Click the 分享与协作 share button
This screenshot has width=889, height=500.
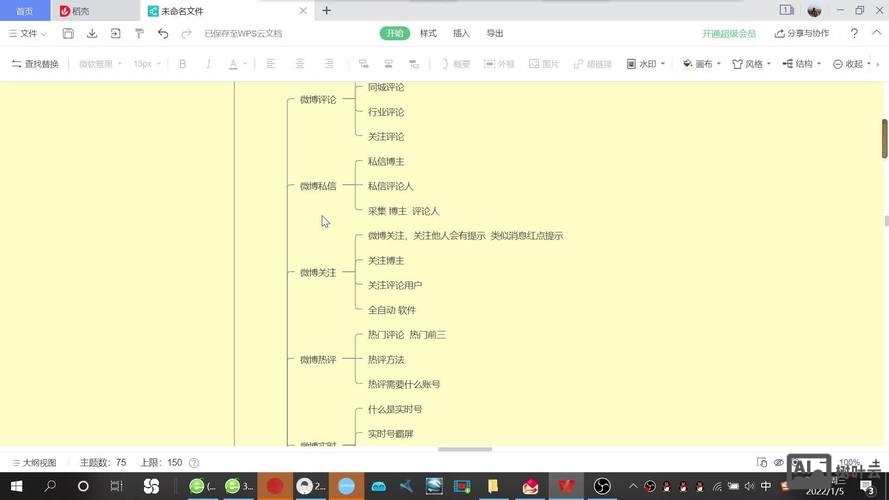point(801,33)
